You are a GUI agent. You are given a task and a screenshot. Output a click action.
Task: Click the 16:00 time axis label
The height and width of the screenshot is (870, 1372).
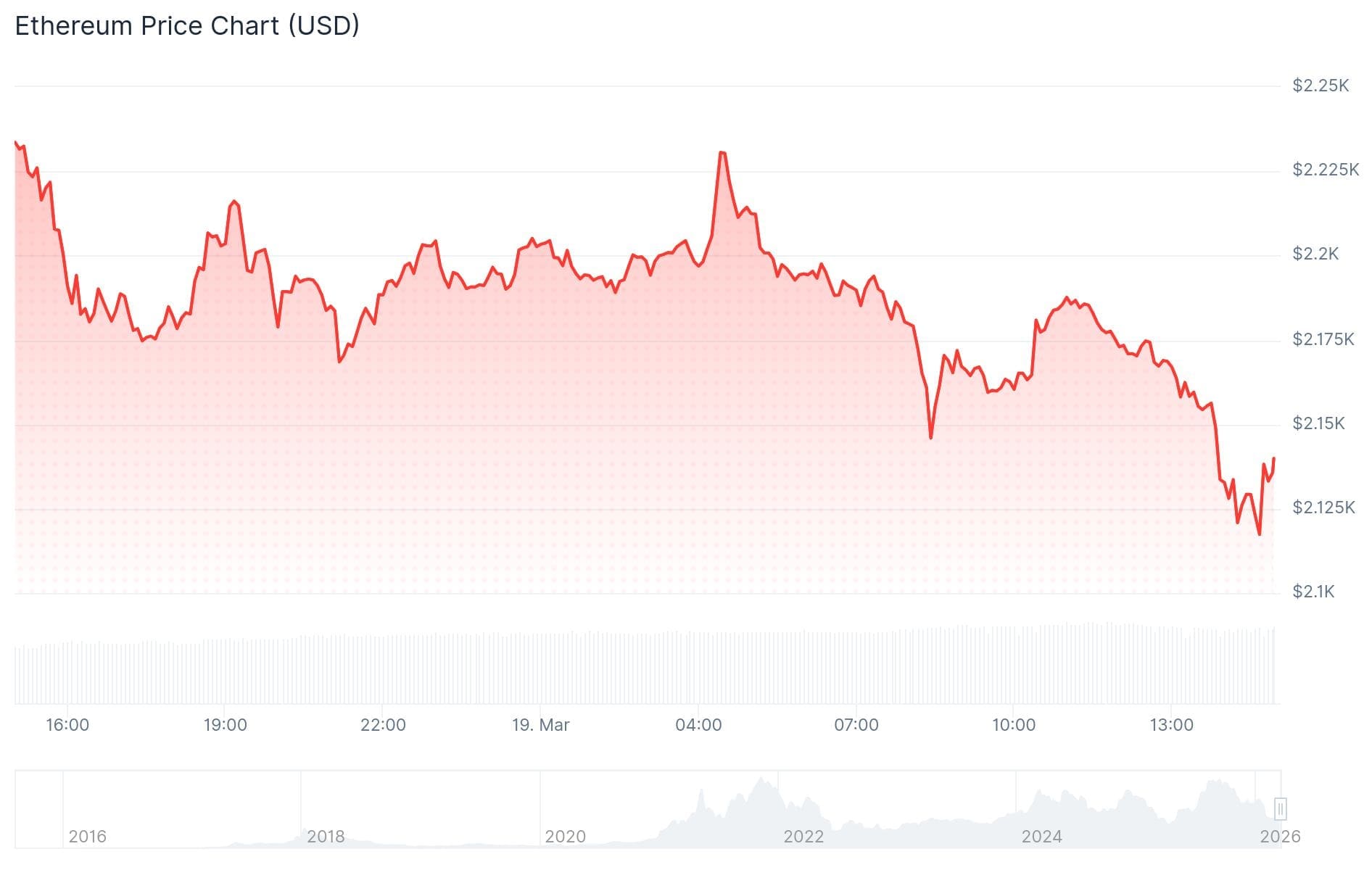(x=67, y=725)
